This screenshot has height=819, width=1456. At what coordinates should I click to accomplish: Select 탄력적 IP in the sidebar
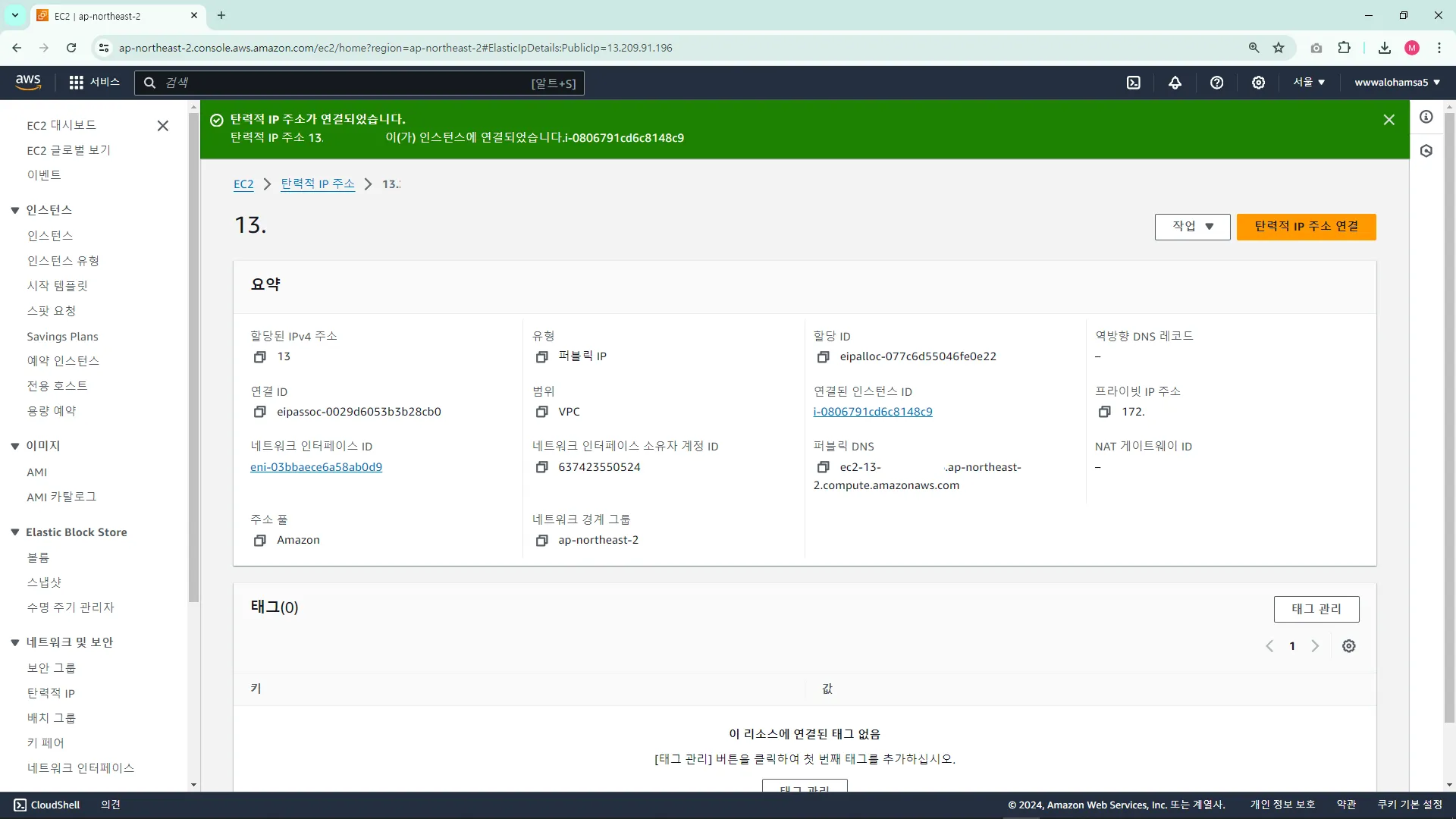coord(51,693)
